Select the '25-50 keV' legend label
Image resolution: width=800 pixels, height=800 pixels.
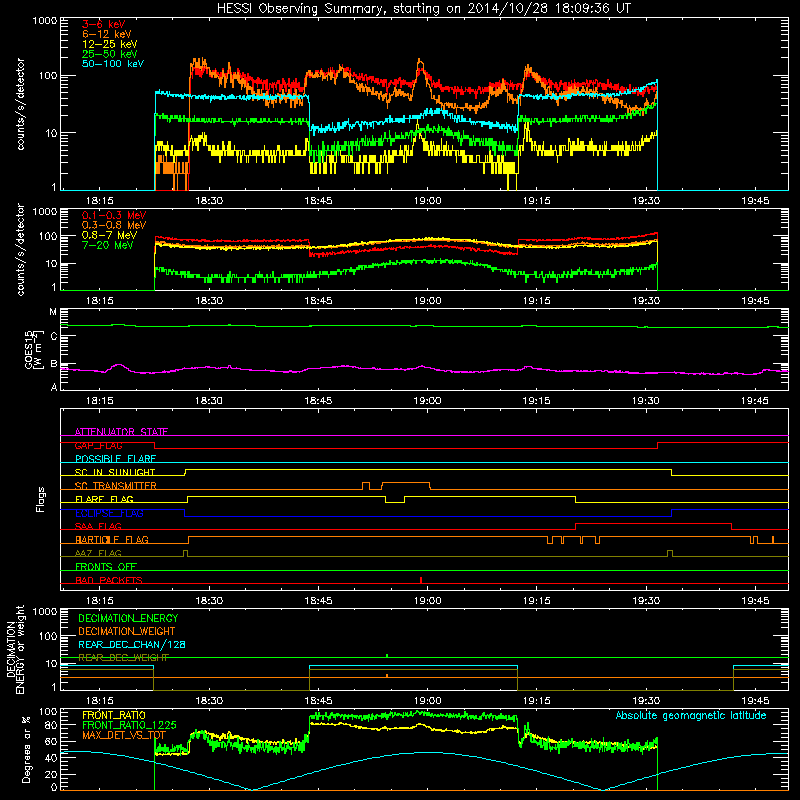tap(110, 54)
